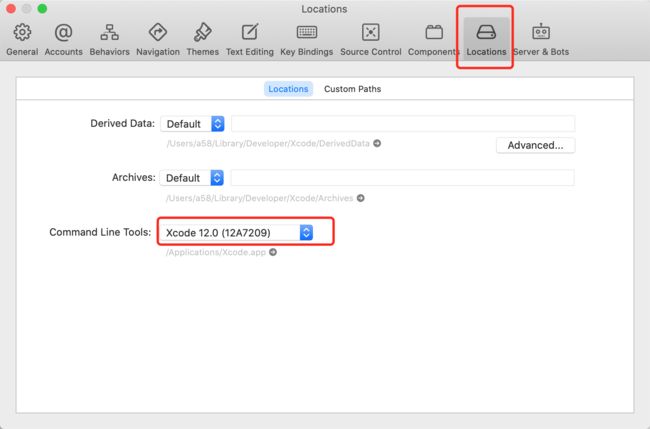Close the Locations preferences window

coord(11,9)
